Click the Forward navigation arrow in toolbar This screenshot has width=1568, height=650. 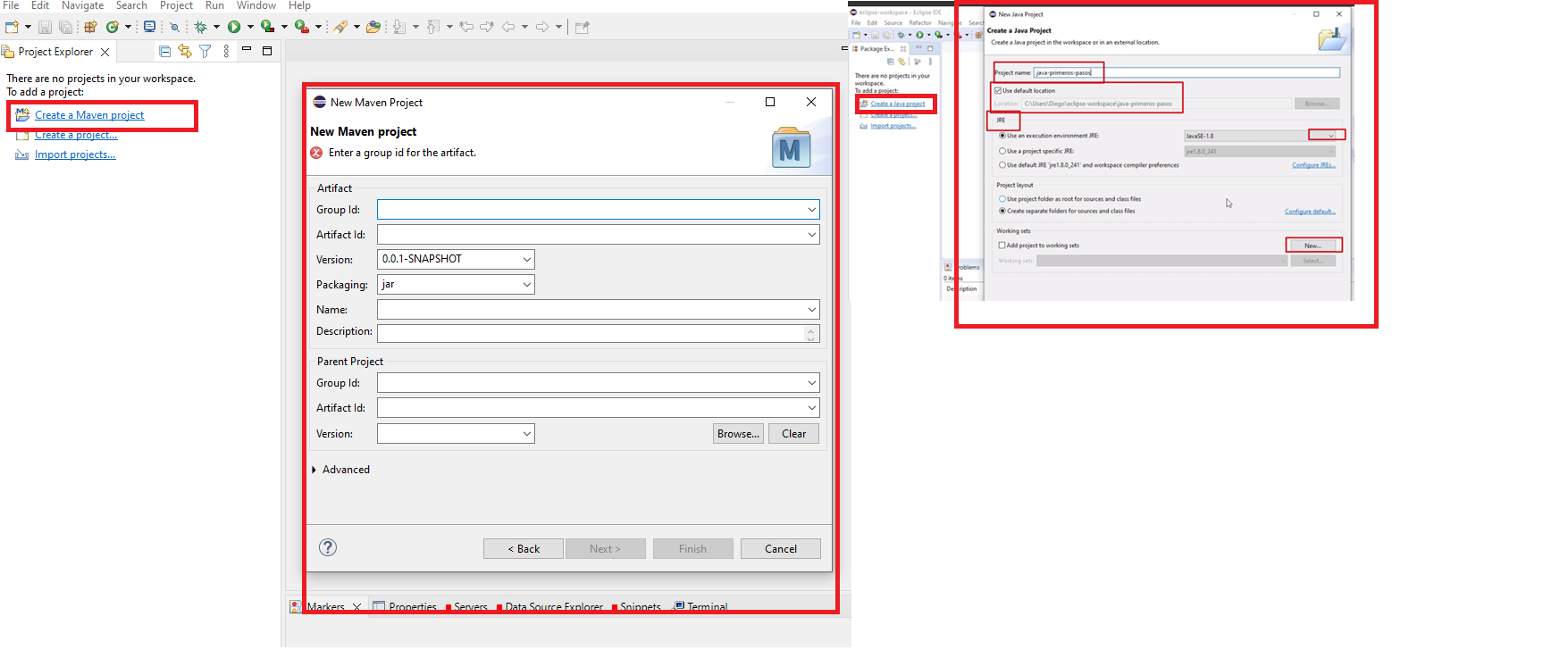(x=542, y=27)
